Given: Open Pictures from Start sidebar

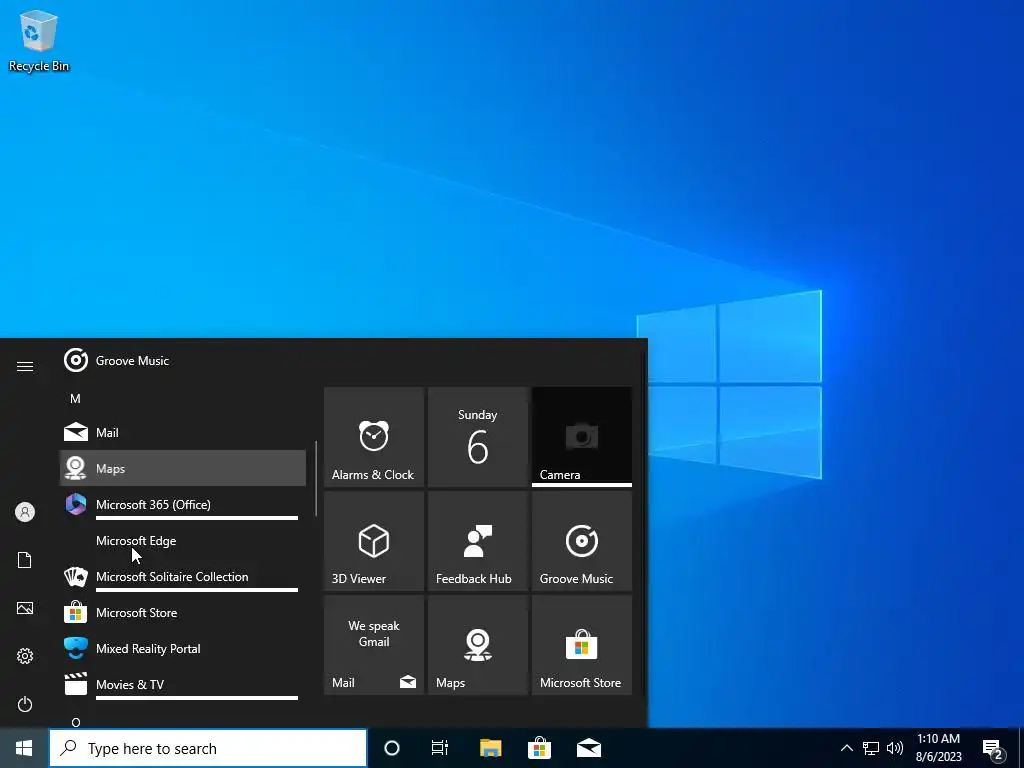Looking at the screenshot, I should point(25,608).
